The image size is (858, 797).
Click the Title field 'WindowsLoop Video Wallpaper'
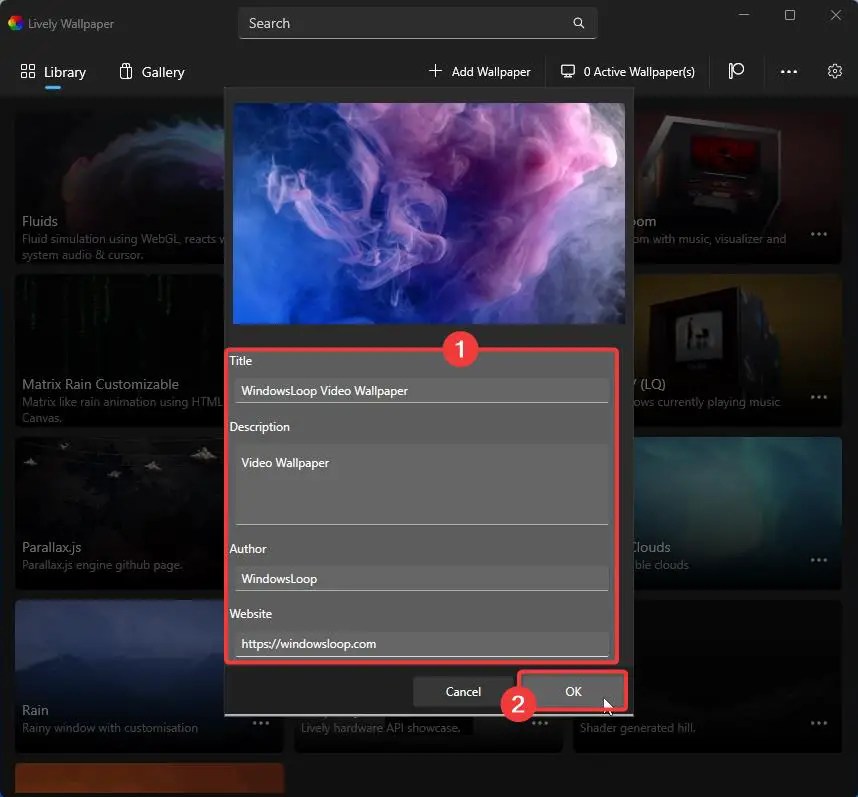click(421, 391)
